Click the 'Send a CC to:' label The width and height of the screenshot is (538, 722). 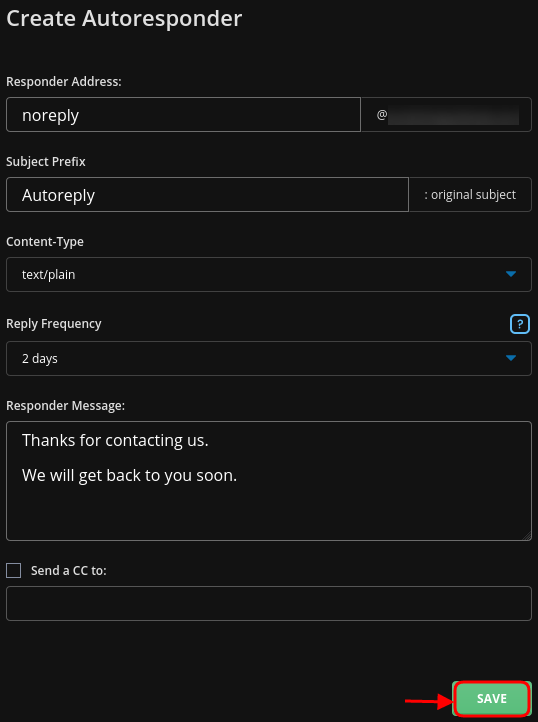click(69, 571)
